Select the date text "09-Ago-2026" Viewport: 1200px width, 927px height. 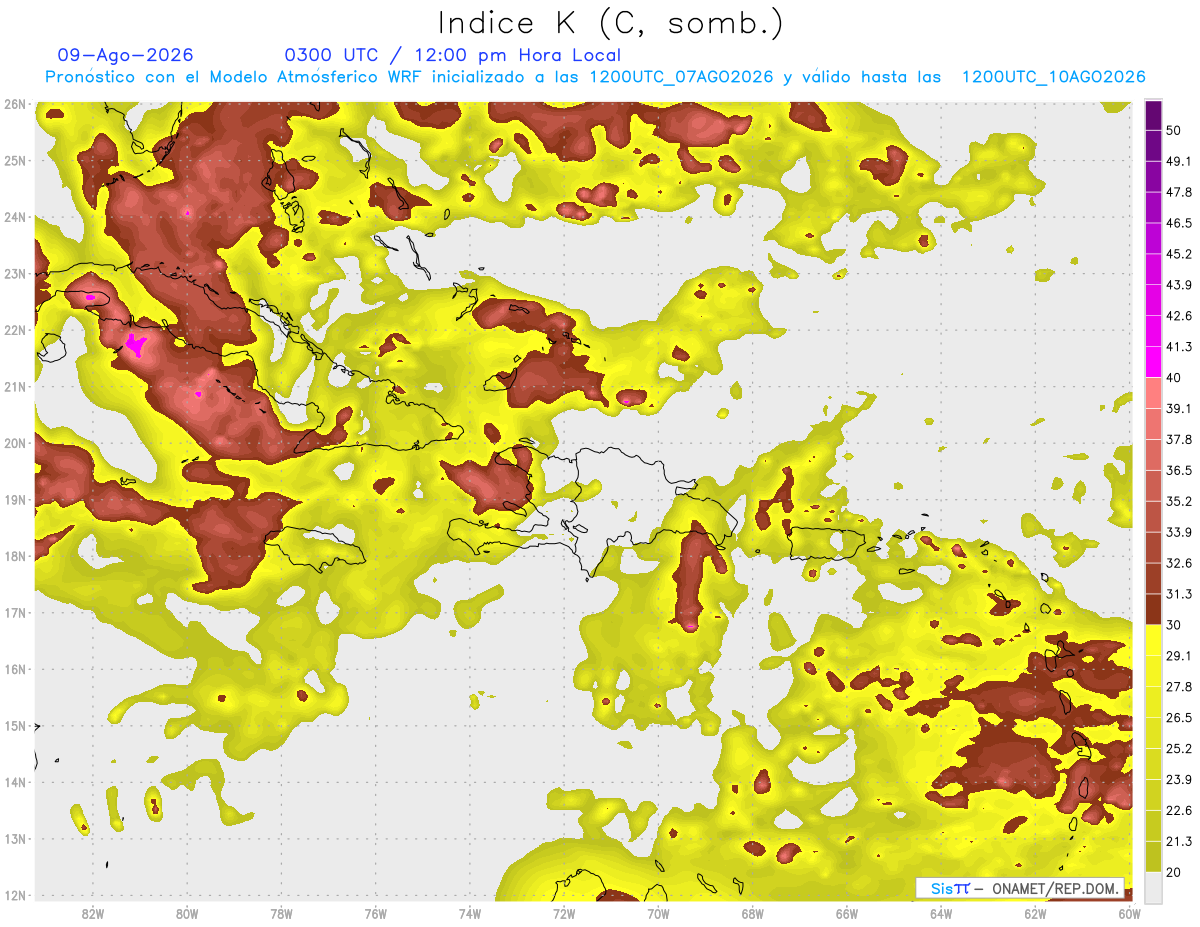(126, 55)
